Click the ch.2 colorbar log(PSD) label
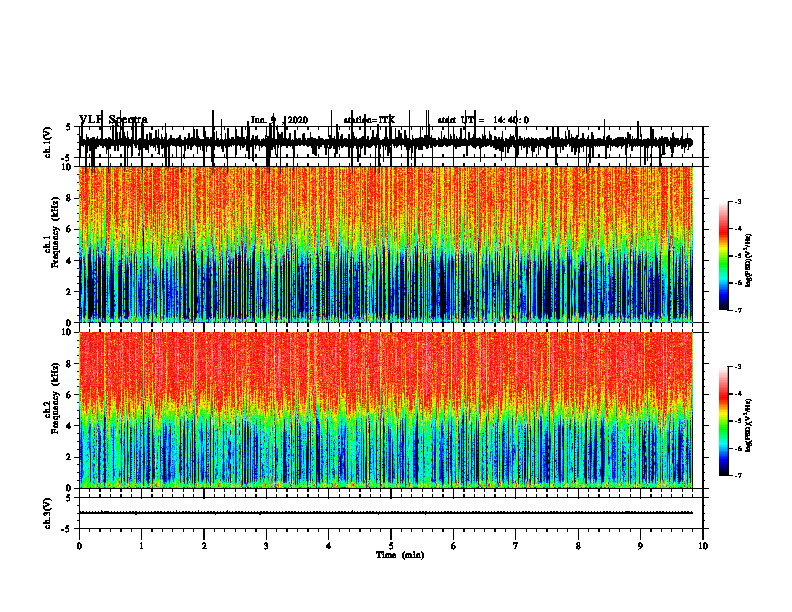Viewport: 792px width, 612px height. [x=748, y=425]
